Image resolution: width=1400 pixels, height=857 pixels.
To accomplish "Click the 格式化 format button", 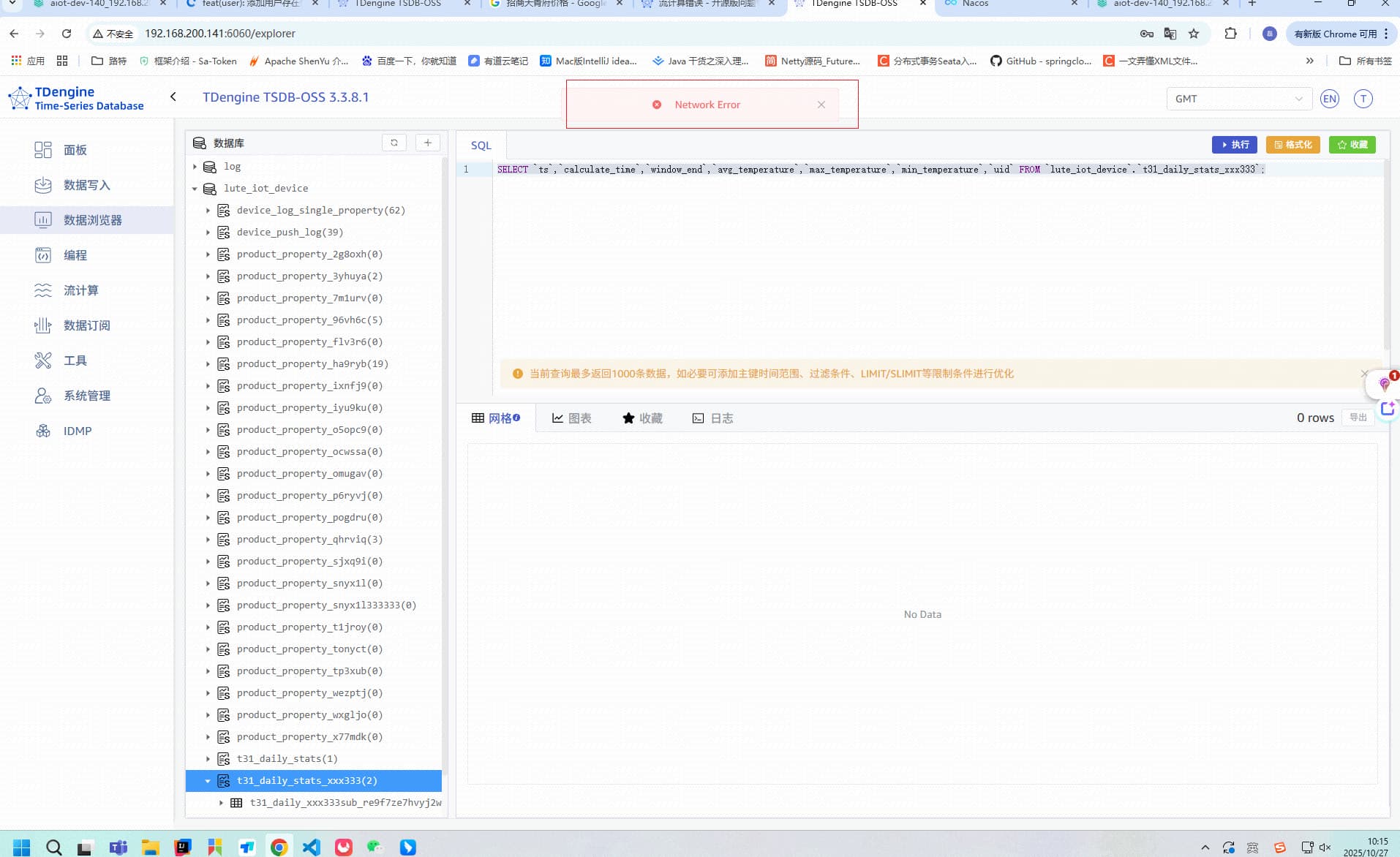I will (x=1292, y=145).
